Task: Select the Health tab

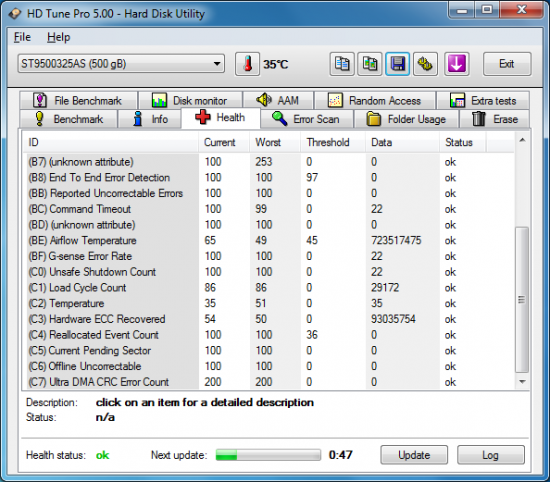Action: [x=221, y=118]
